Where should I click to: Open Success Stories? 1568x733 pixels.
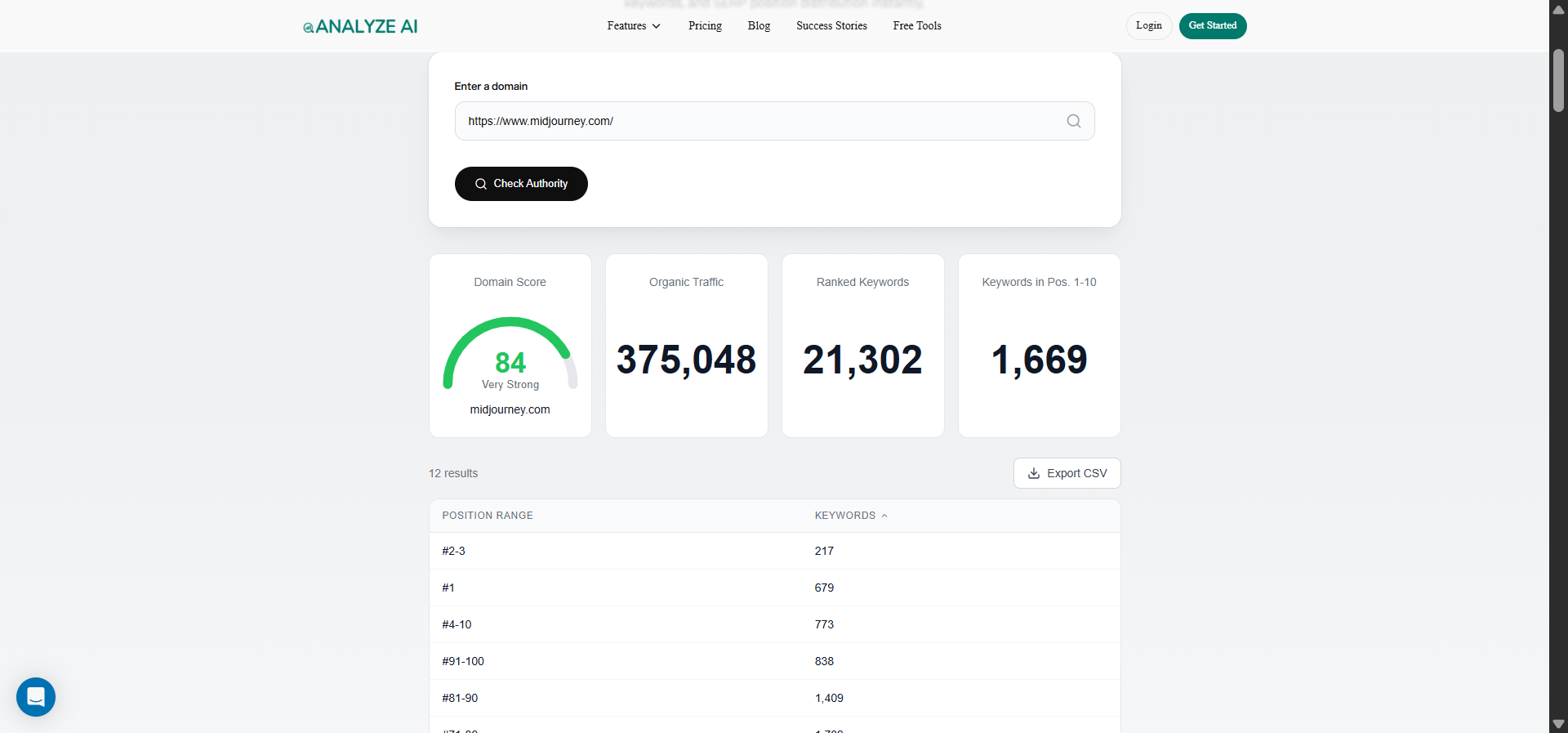point(831,26)
